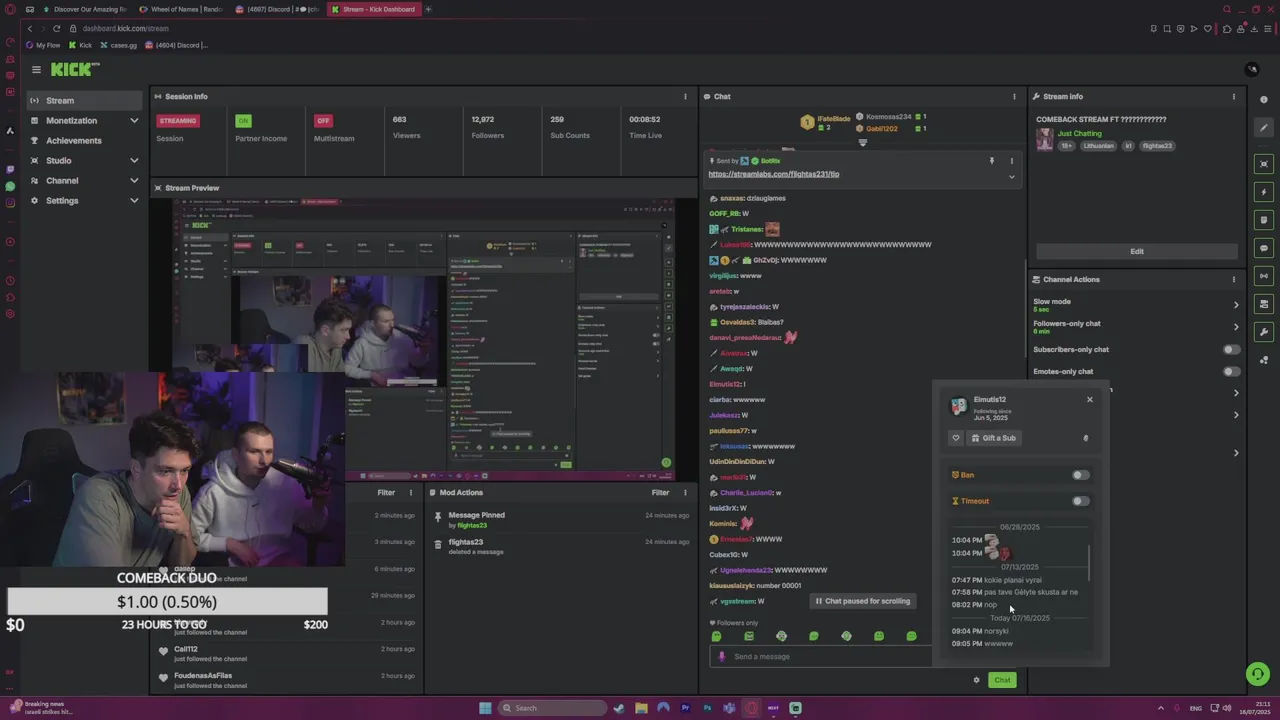Toggle Ban switch for Eimutis12
1280x720 pixels.
1080,475
